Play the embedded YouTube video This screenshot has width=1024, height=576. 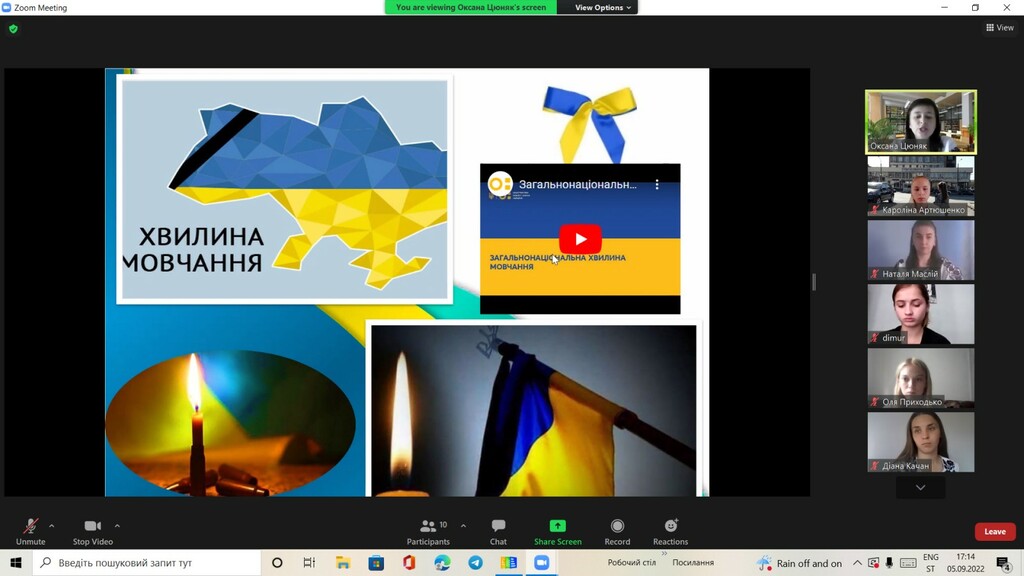point(580,239)
